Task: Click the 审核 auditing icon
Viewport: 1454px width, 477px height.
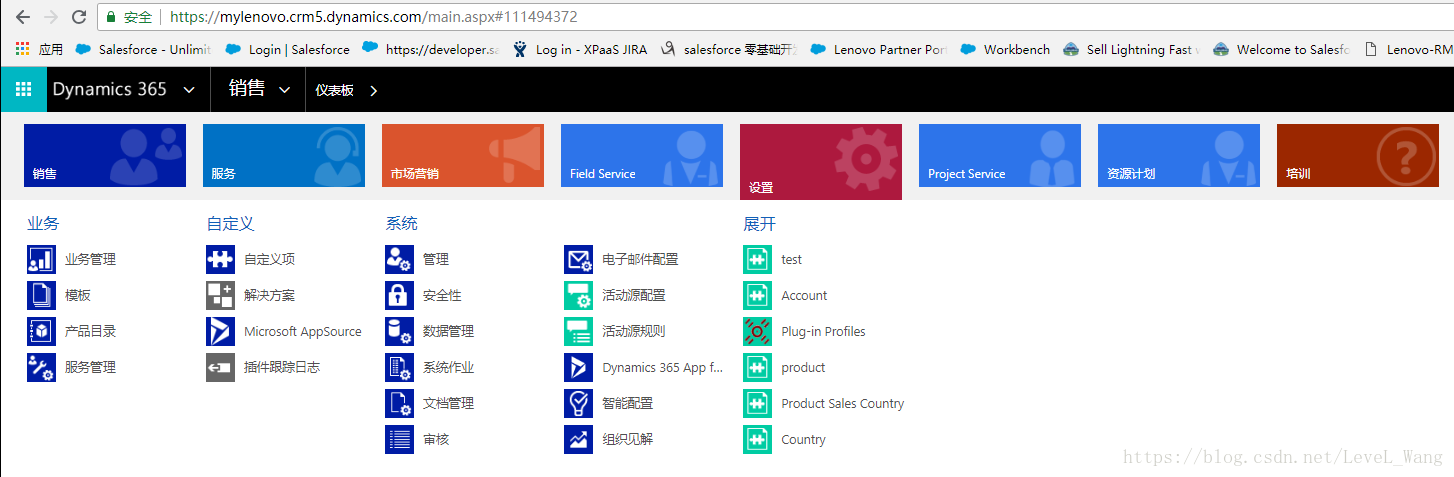Action: click(399, 439)
